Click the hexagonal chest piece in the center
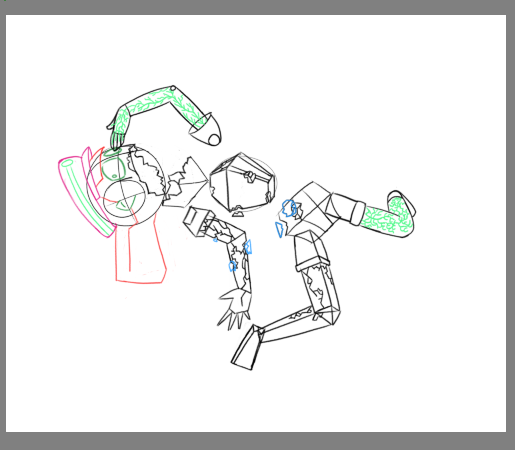The height and width of the screenshot is (450, 515). 241,182
